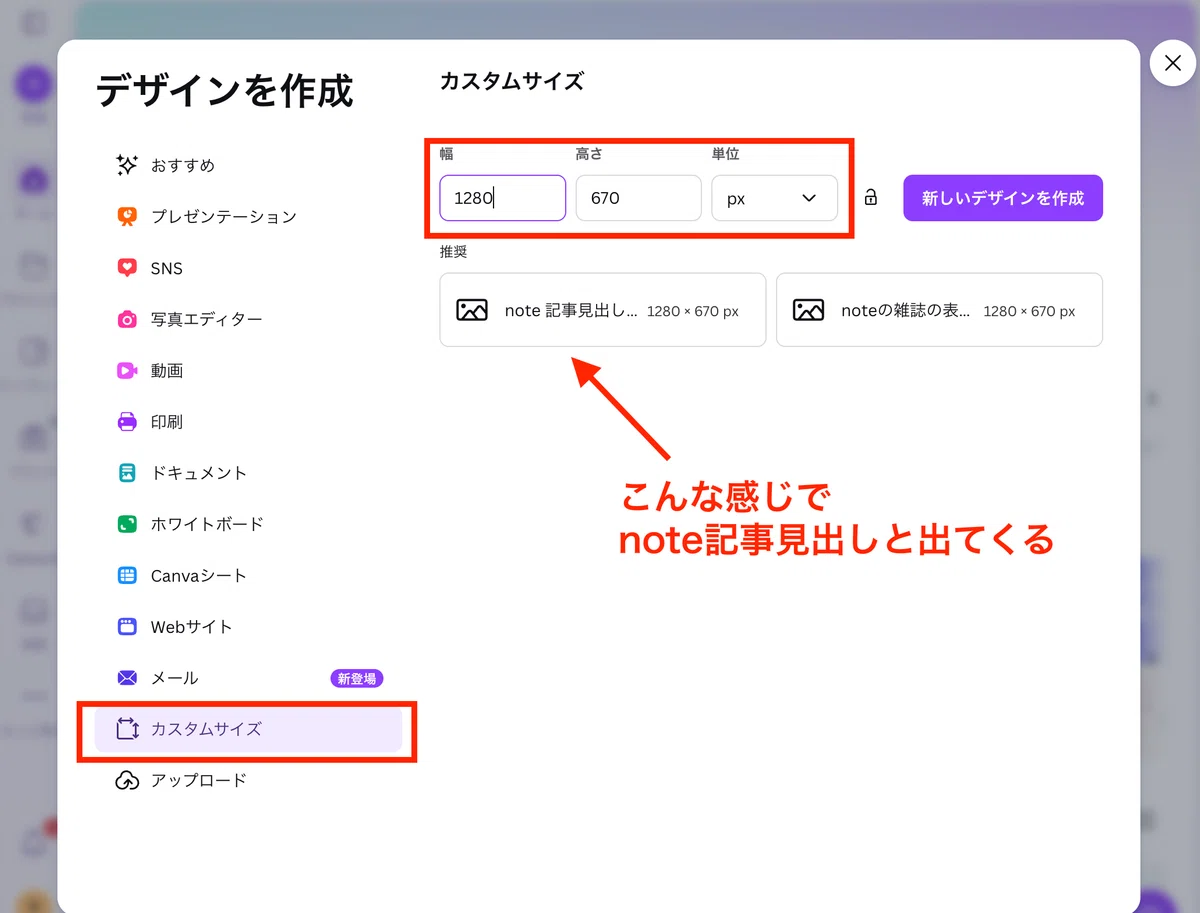
Task: Click the 新登場 badge next to メール
Action: tap(357, 678)
